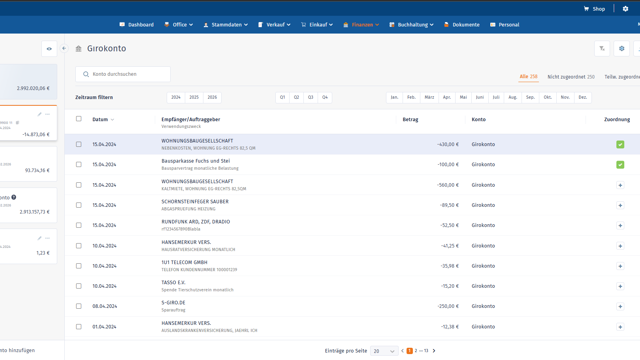Click green assigned checkmark for NEBENKOSTEN row
Screen dimensions: 640x360
tap(620, 144)
